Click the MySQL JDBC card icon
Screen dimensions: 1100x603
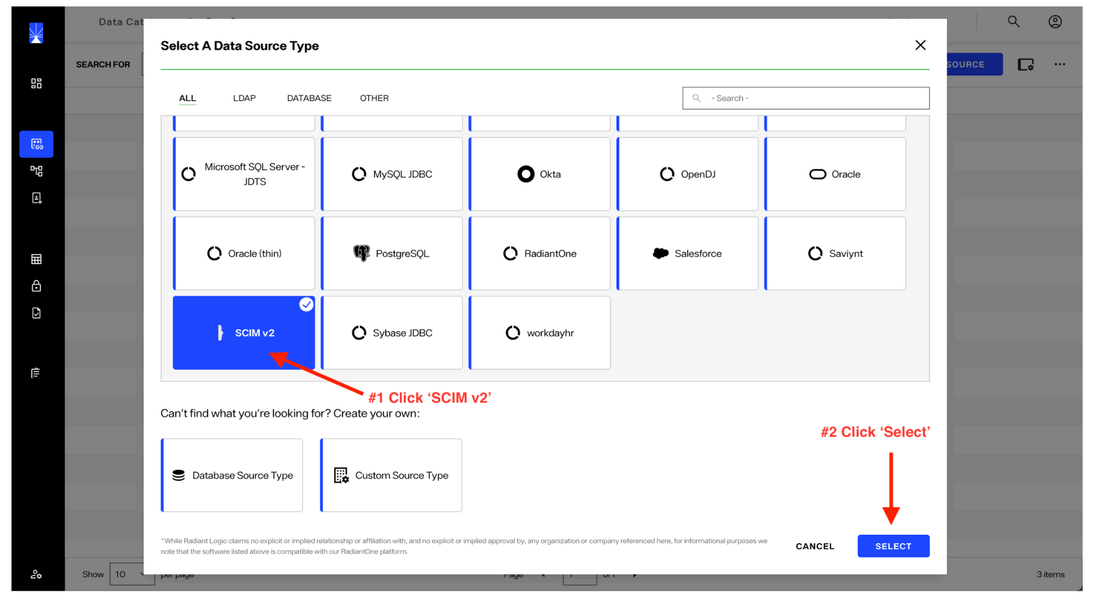point(358,174)
